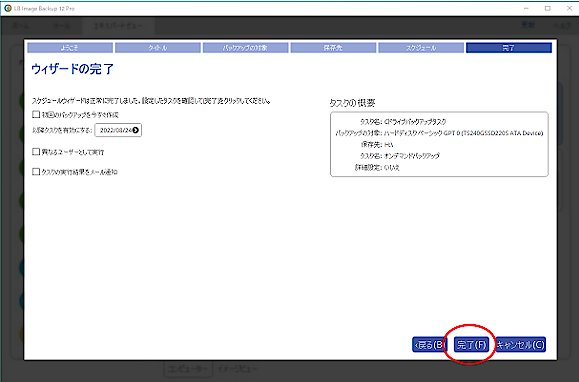The height and width of the screenshot is (382, 579).
Task: Click the LB Image Backup app icon in title bar
Action: [x=8, y=8]
